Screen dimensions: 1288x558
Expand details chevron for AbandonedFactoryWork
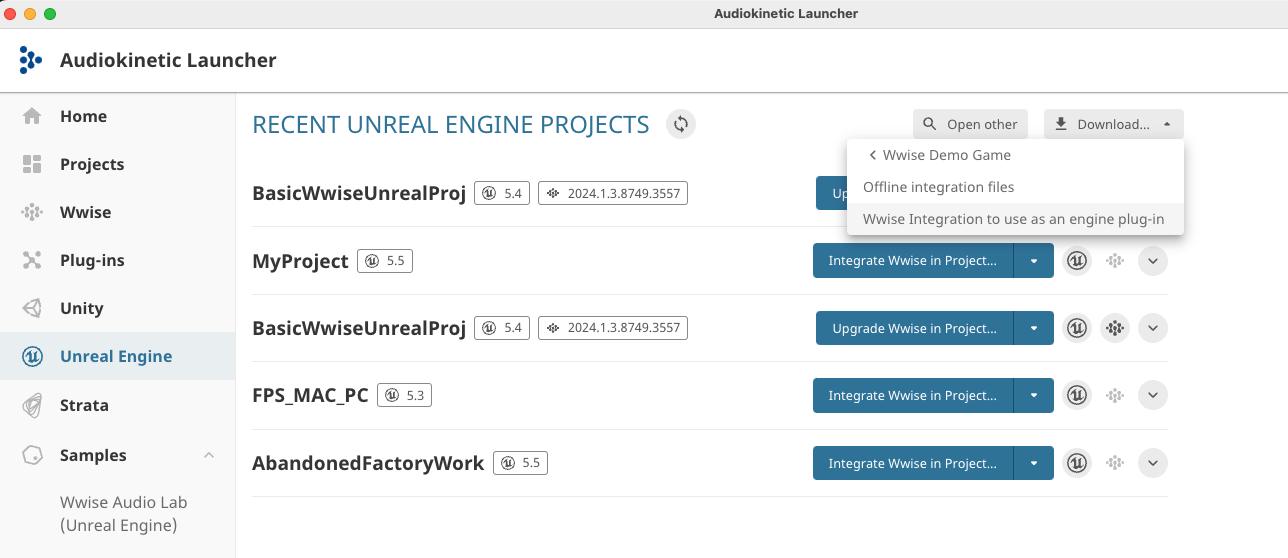[x=1153, y=463]
